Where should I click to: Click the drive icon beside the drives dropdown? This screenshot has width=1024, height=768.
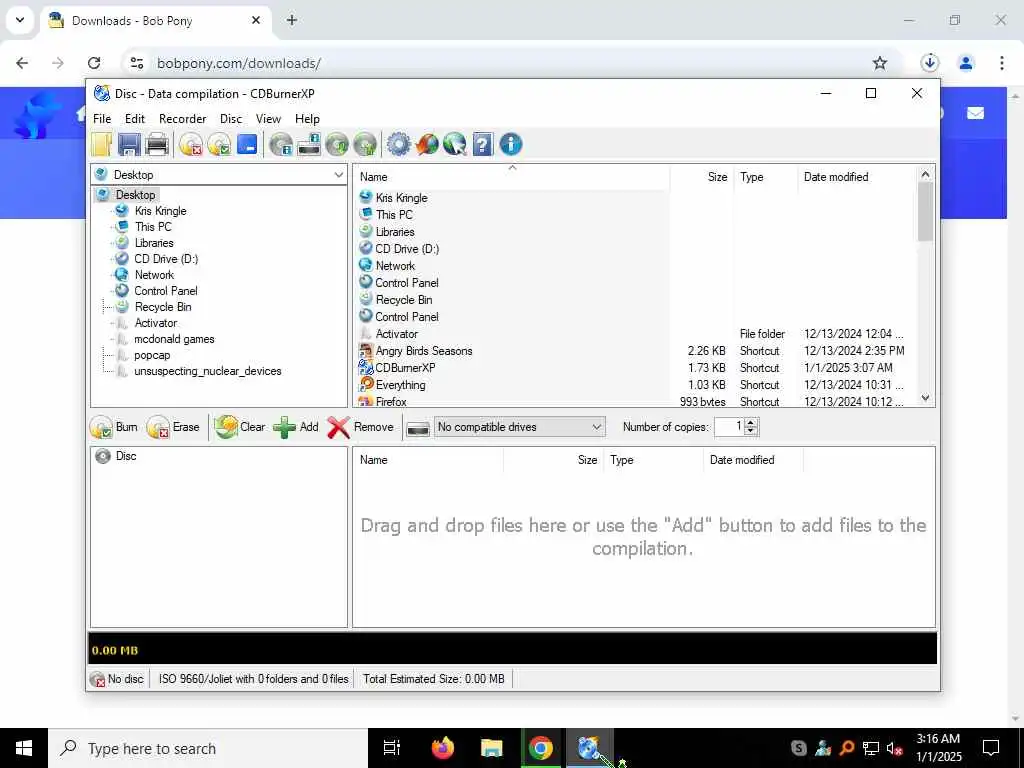(418, 428)
